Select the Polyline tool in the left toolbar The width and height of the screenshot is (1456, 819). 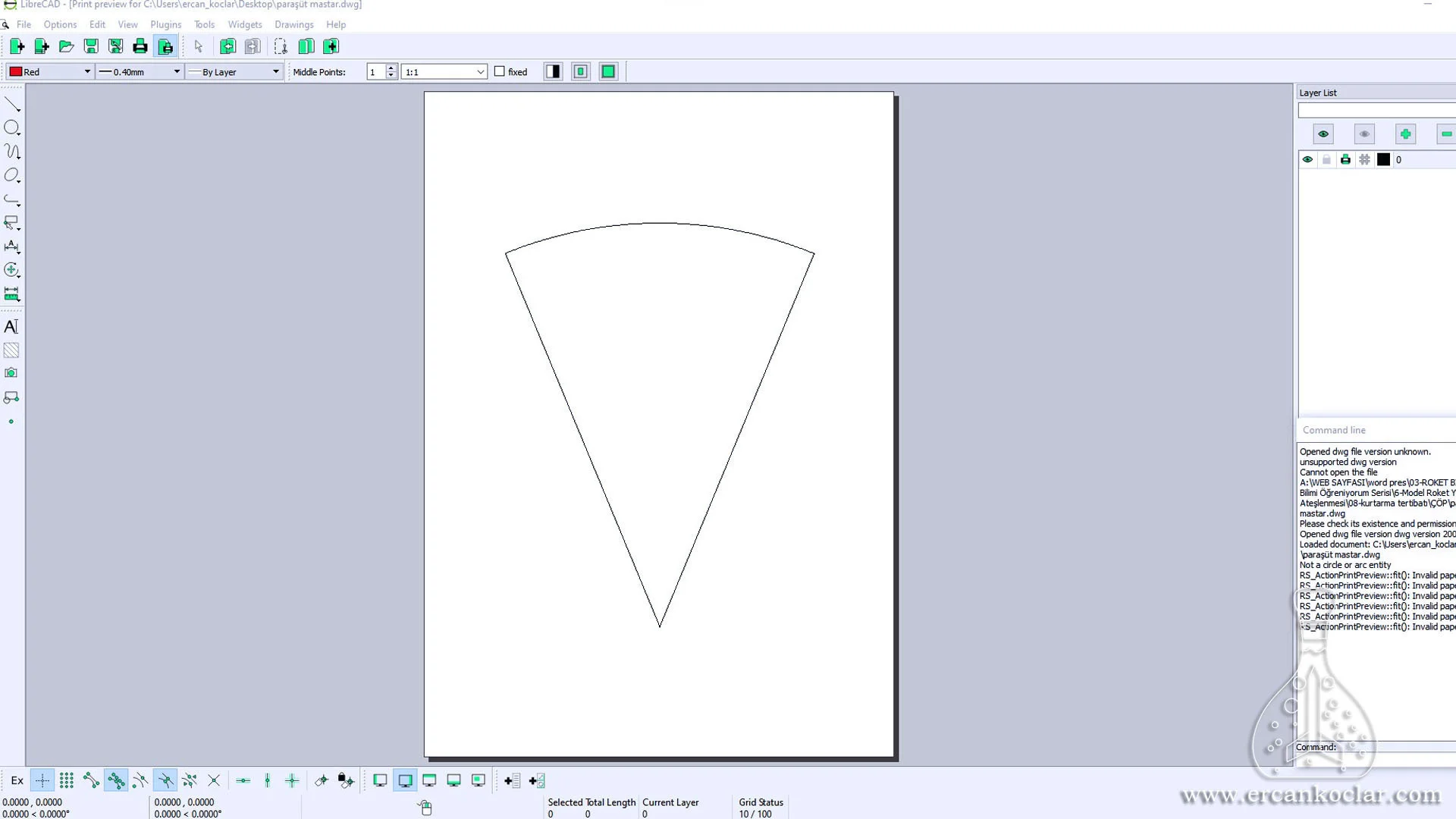[12, 199]
